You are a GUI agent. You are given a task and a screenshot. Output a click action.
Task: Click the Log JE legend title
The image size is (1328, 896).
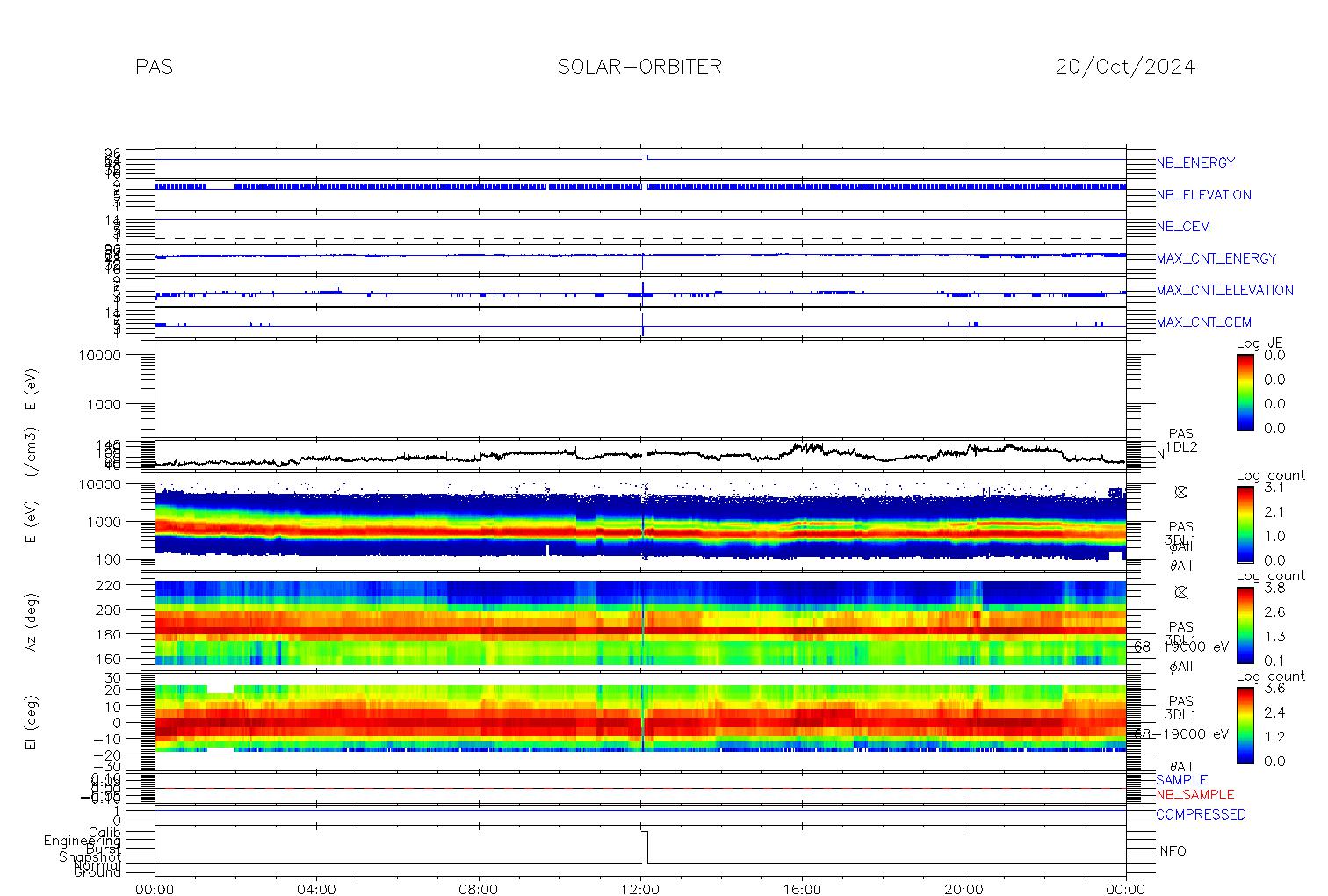point(1260,343)
